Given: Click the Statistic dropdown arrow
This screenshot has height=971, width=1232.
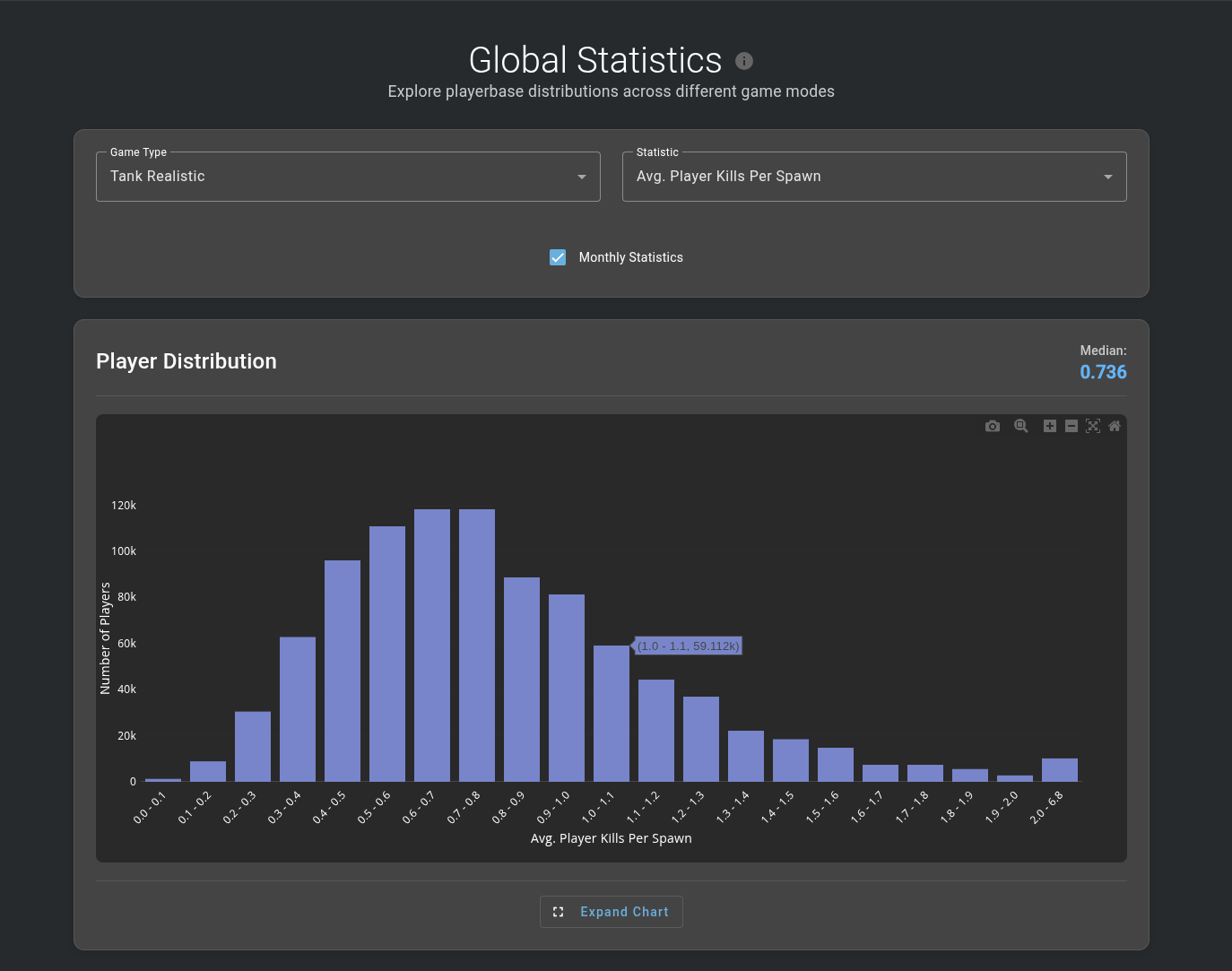Looking at the screenshot, I should [1108, 177].
